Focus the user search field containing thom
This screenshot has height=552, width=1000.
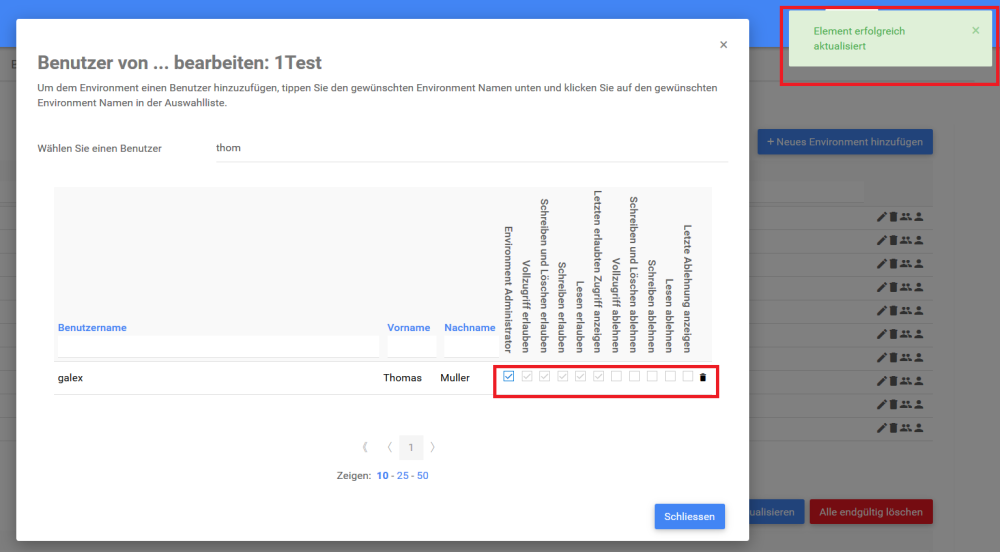tap(470, 148)
